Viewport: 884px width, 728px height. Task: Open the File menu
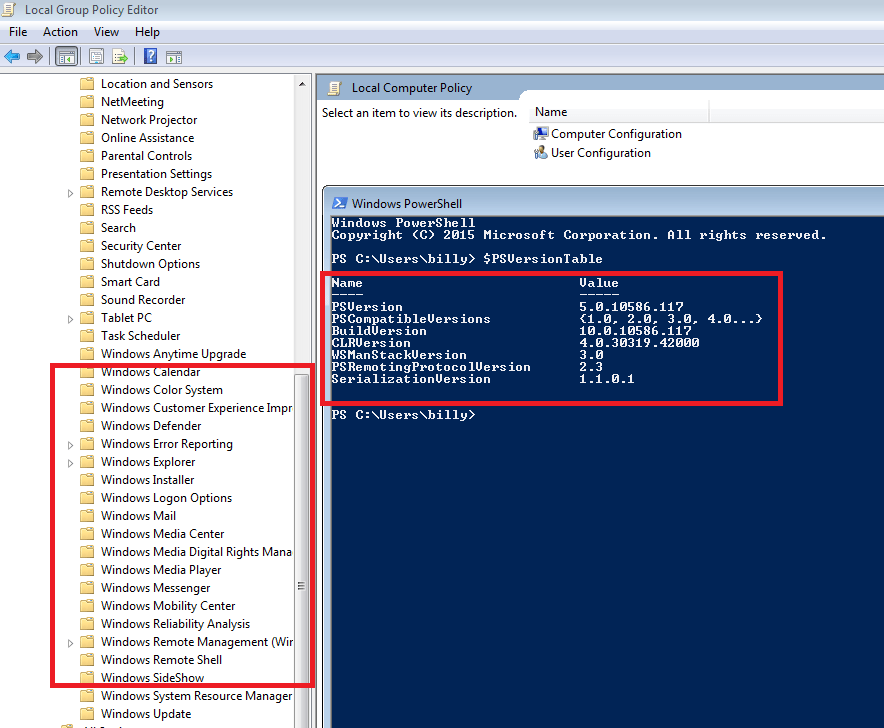[x=17, y=31]
